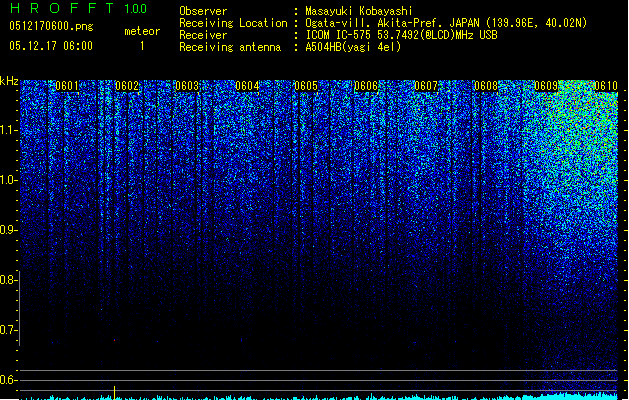Click the 1.0 kHz axis label
Viewport: 629px width, 400px height.
9,180
